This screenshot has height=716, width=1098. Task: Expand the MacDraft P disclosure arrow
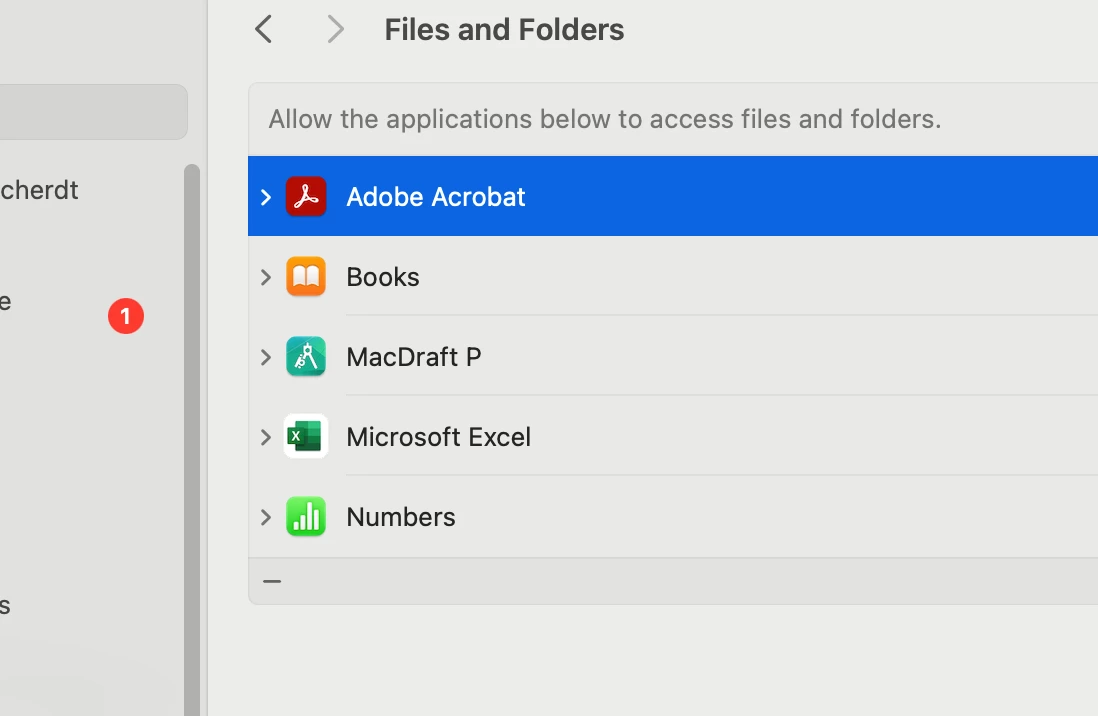coord(266,357)
